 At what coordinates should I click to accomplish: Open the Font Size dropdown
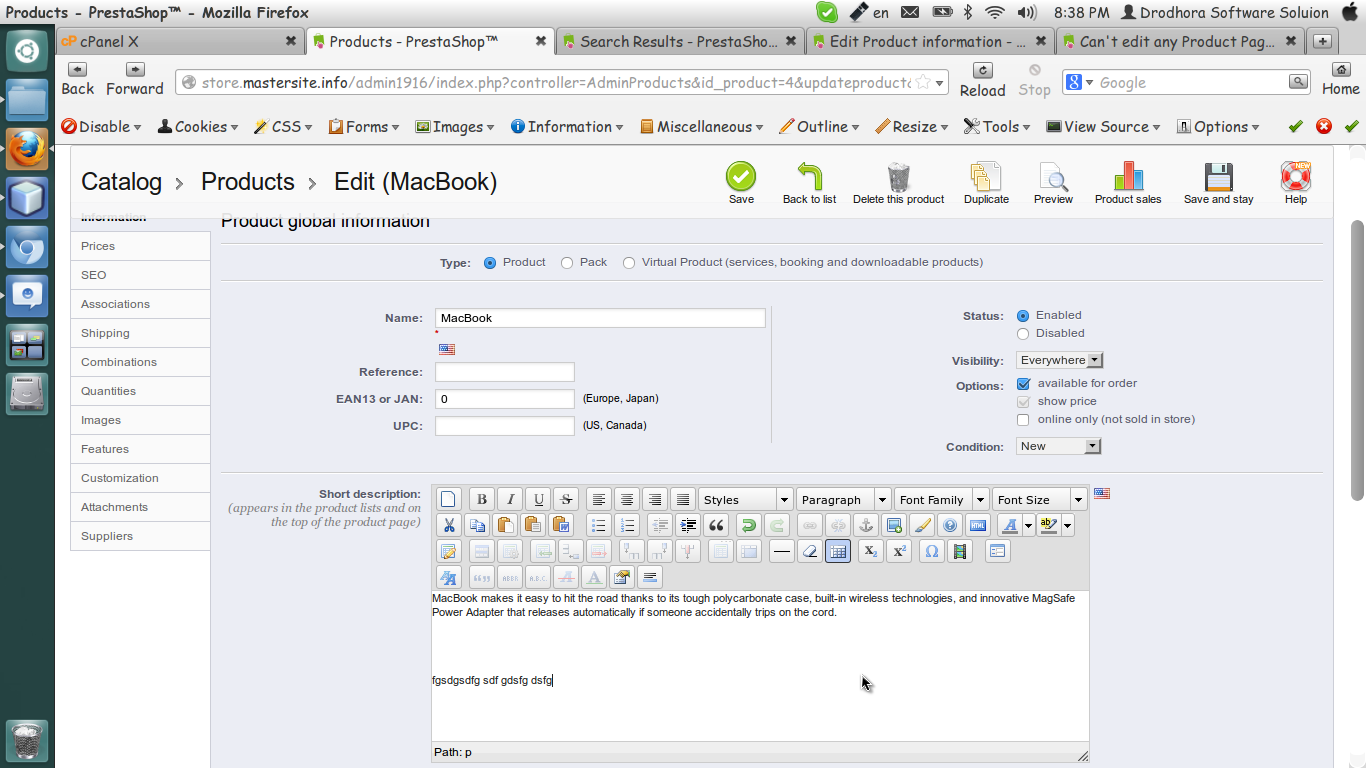[x=1039, y=499]
